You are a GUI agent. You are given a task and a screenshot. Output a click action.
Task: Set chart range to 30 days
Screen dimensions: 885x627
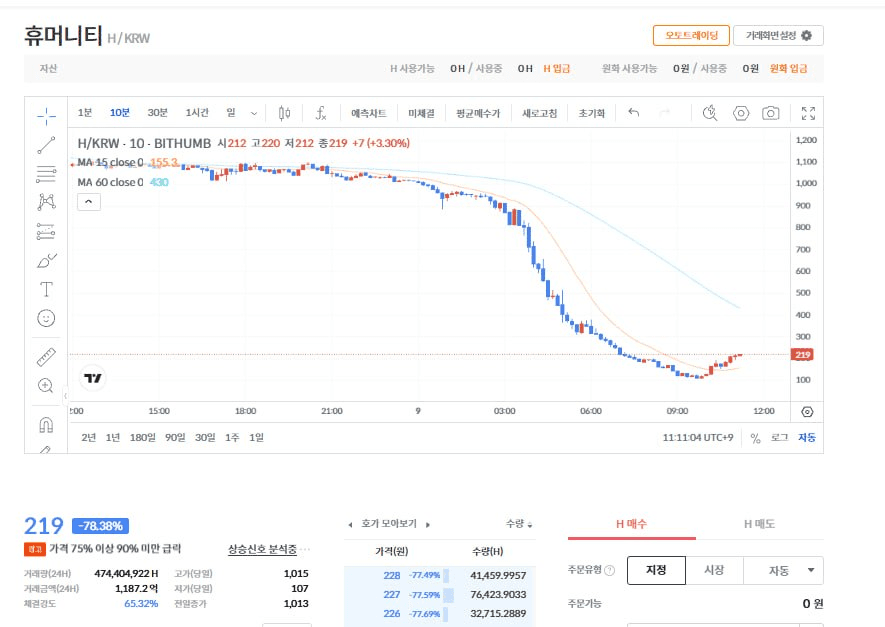tap(205, 437)
